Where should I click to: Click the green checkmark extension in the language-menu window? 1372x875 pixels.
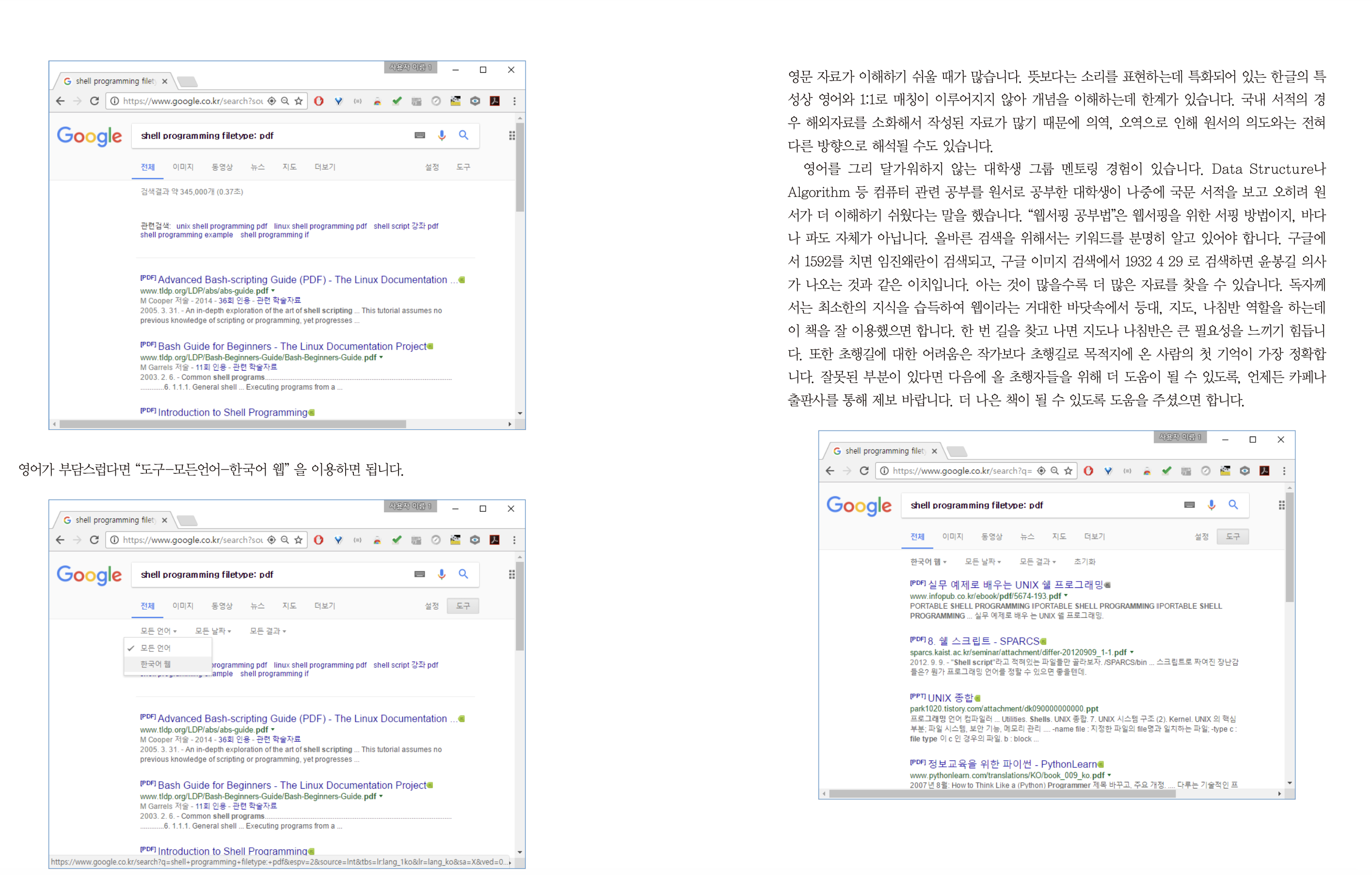coord(397,540)
